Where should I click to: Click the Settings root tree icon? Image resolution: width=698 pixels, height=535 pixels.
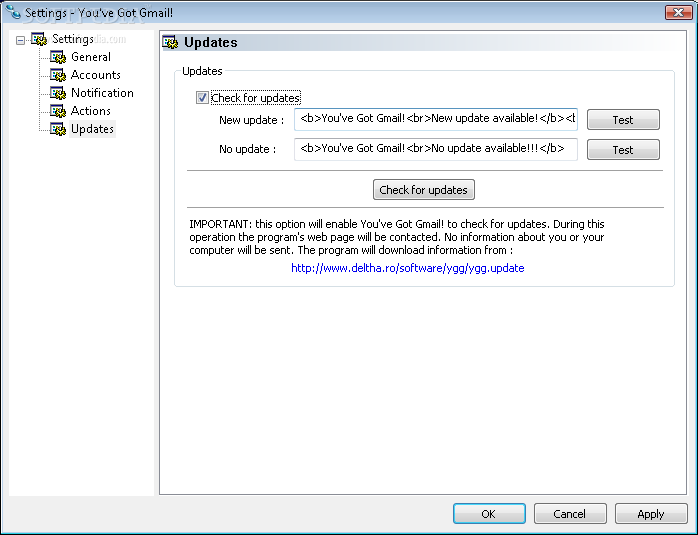coord(39,39)
